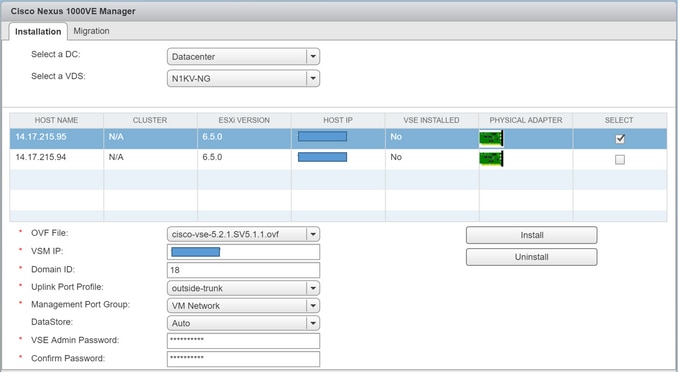Click physical adapter icon for host 14.17.215.95
Viewport: 678px width, 372px height.
(x=491, y=138)
